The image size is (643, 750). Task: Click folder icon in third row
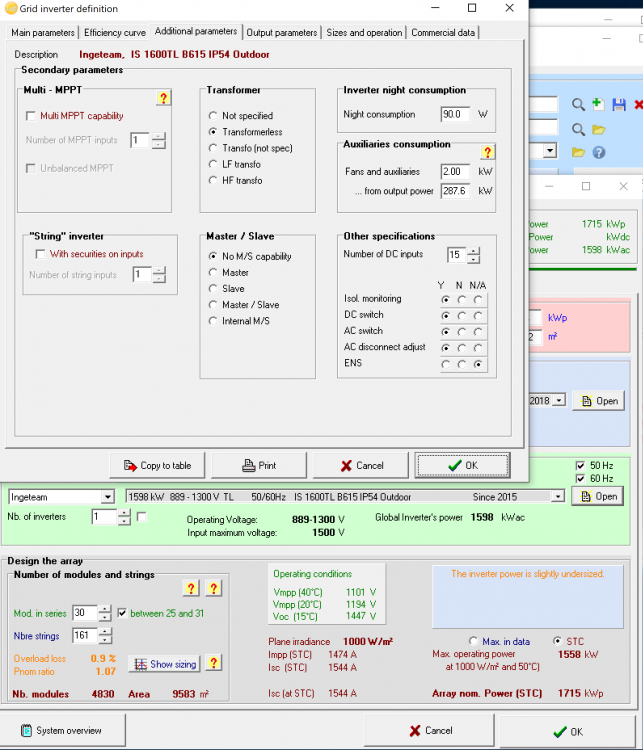pyautogui.click(x=578, y=152)
